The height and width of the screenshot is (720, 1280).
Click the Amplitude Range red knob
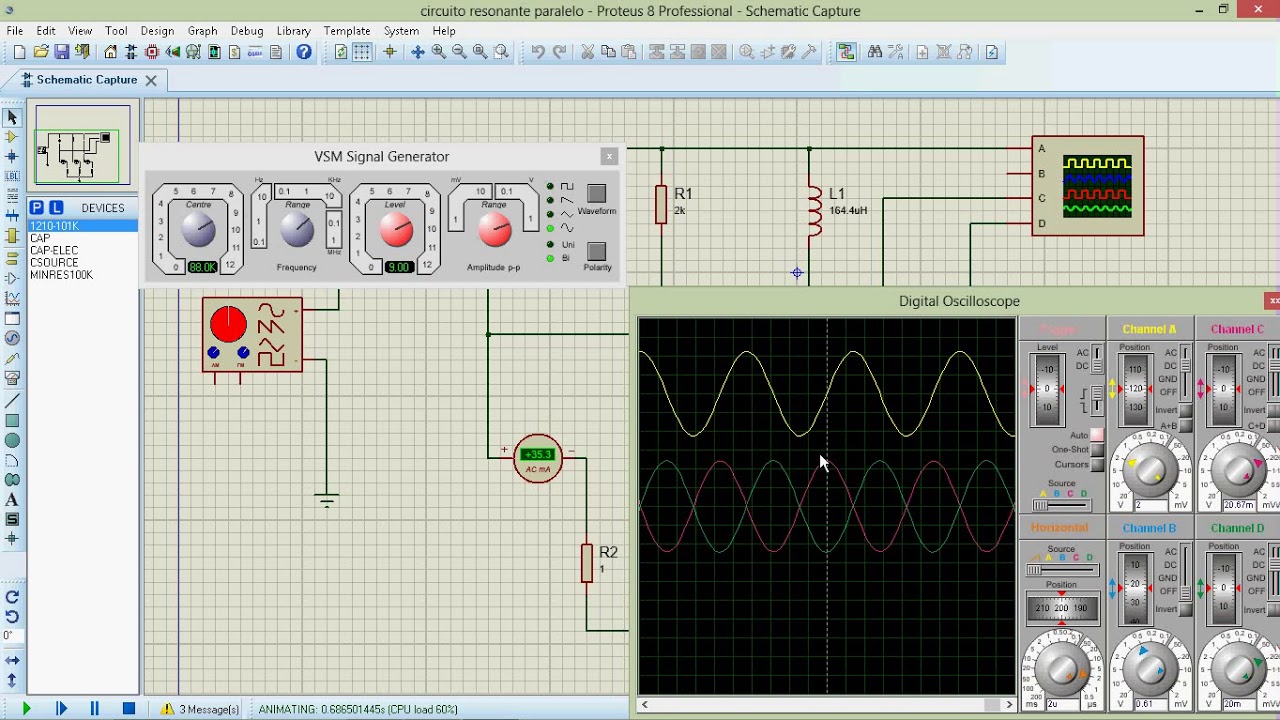[494, 230]
